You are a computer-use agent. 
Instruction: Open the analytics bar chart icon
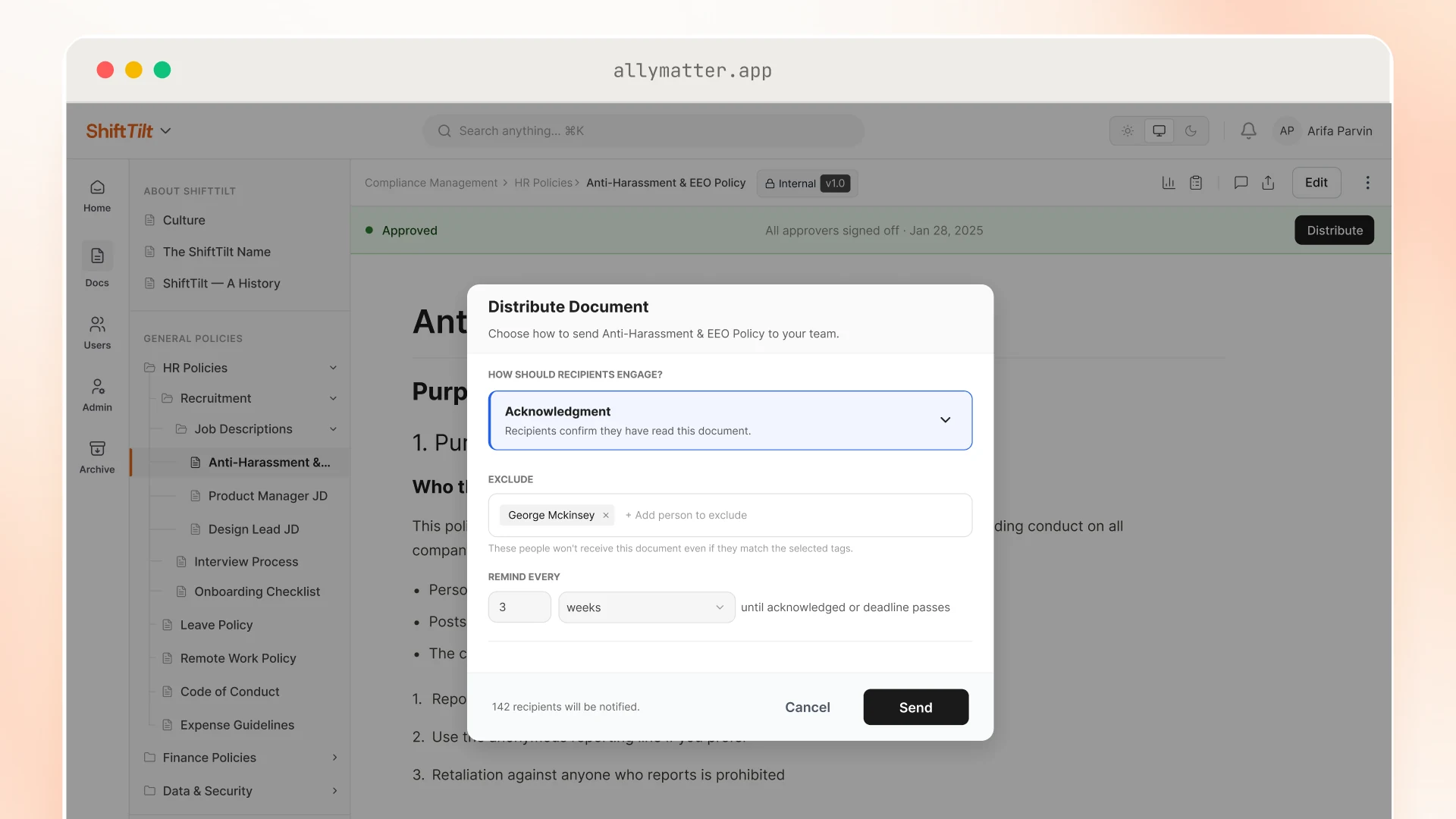click(1169, 183)
